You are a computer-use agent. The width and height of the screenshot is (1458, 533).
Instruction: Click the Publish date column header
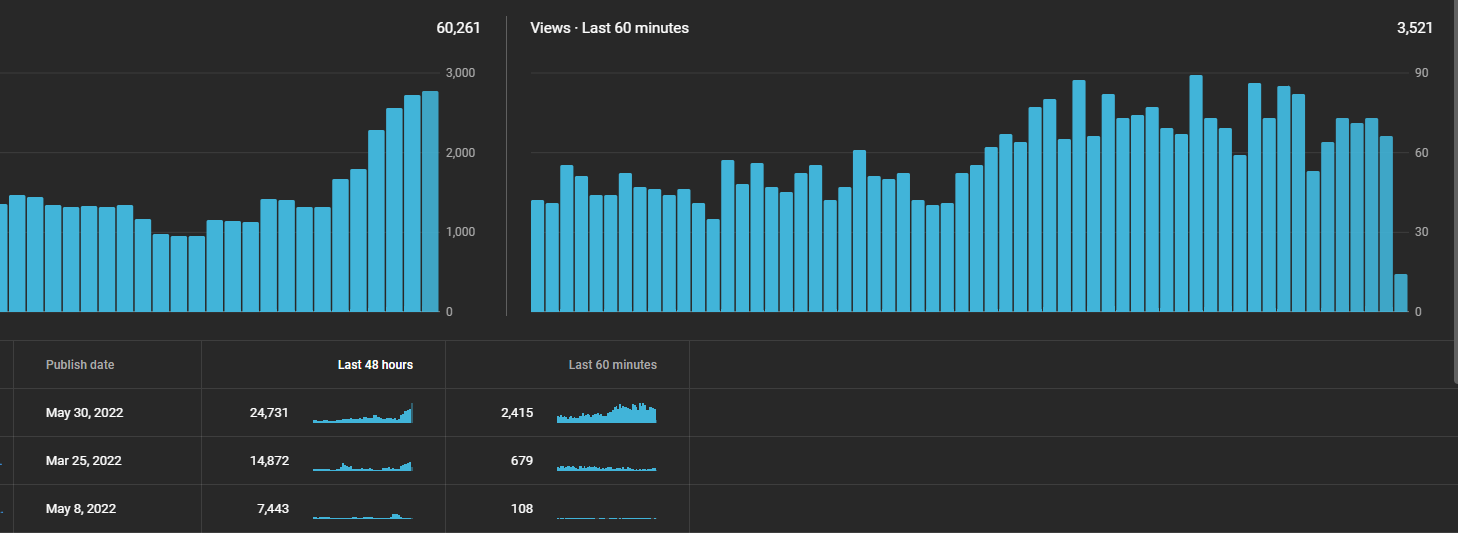[x=80, y=365]
